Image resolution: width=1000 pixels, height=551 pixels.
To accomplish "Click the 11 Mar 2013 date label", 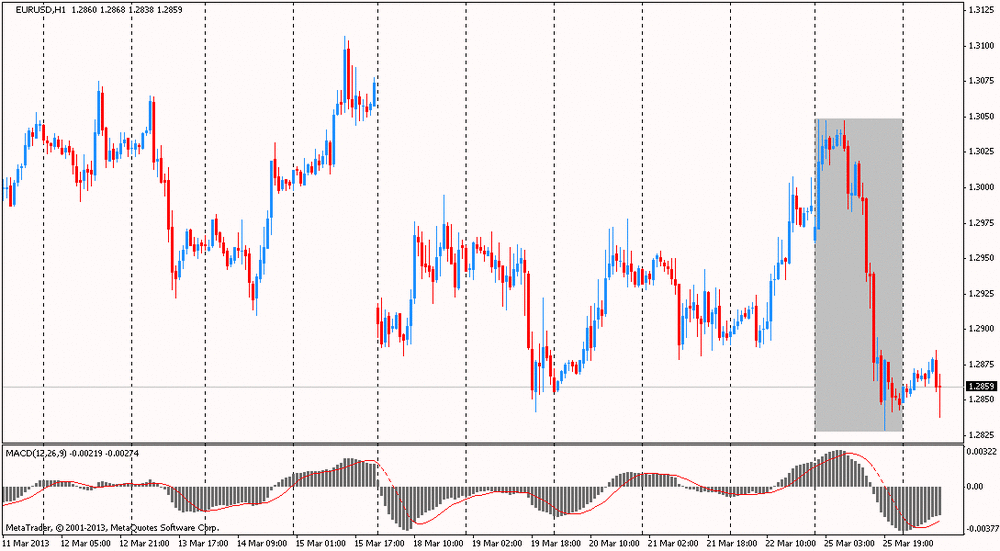I will pos(25,544).
